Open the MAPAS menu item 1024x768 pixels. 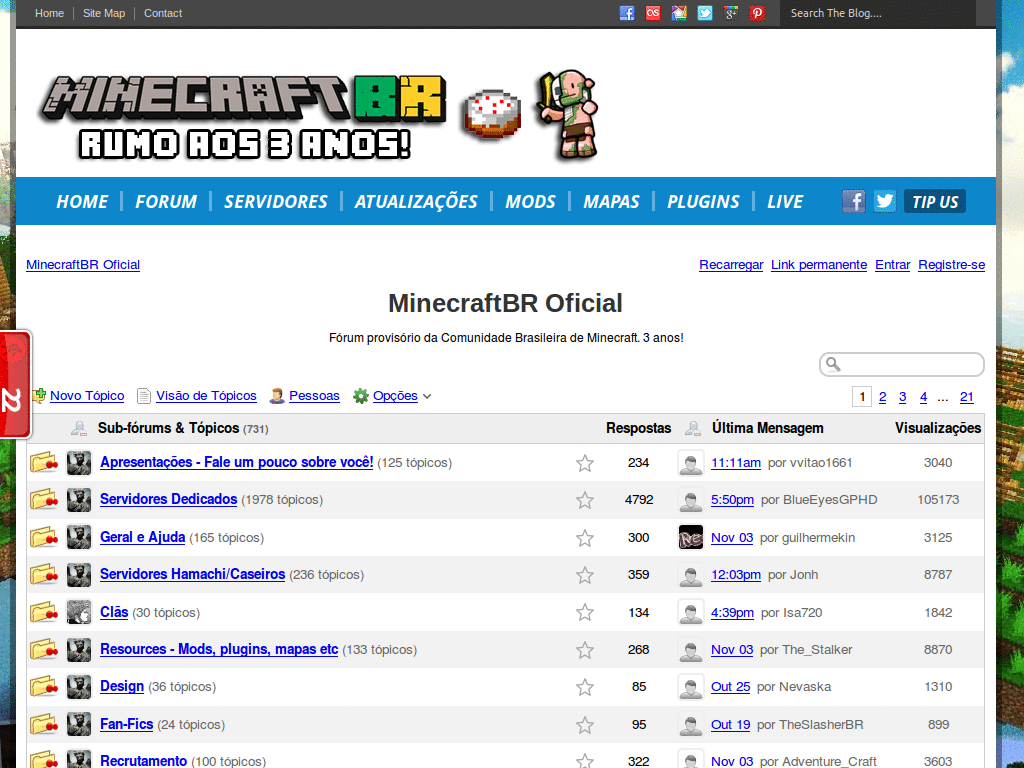pyautogui.click(x=611, y=202)
